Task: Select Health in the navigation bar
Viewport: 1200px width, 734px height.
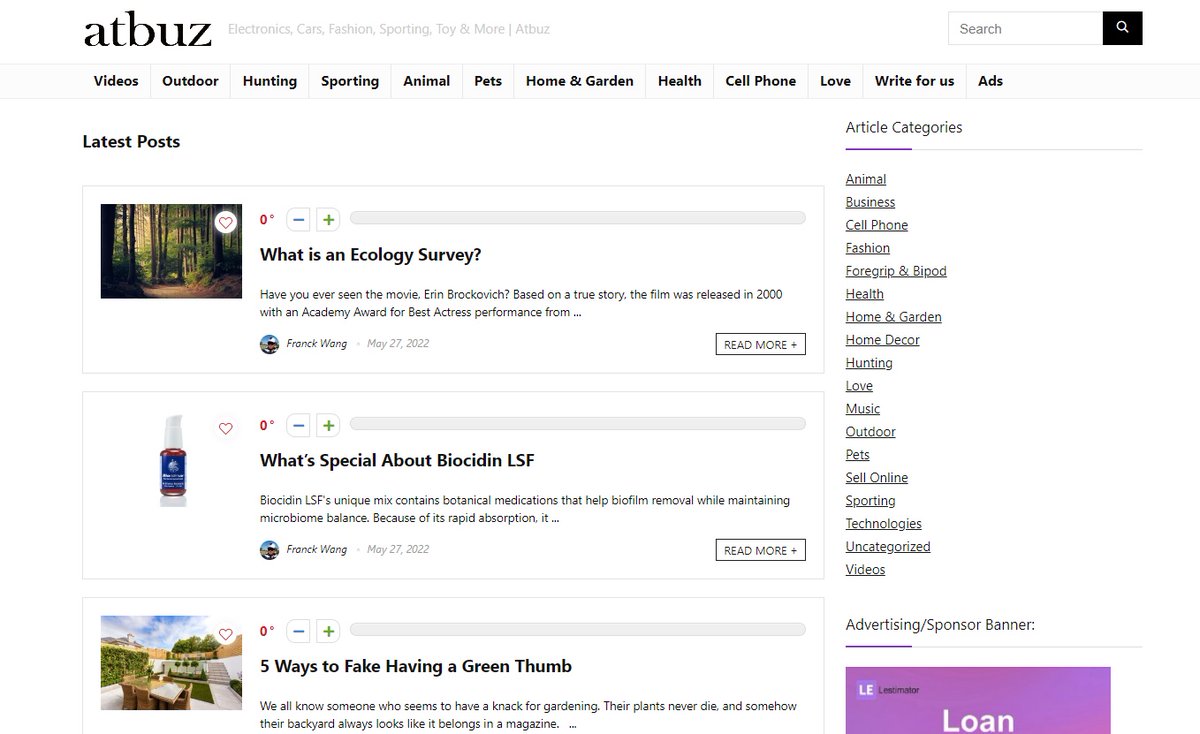Action: [x=680, y=81]
